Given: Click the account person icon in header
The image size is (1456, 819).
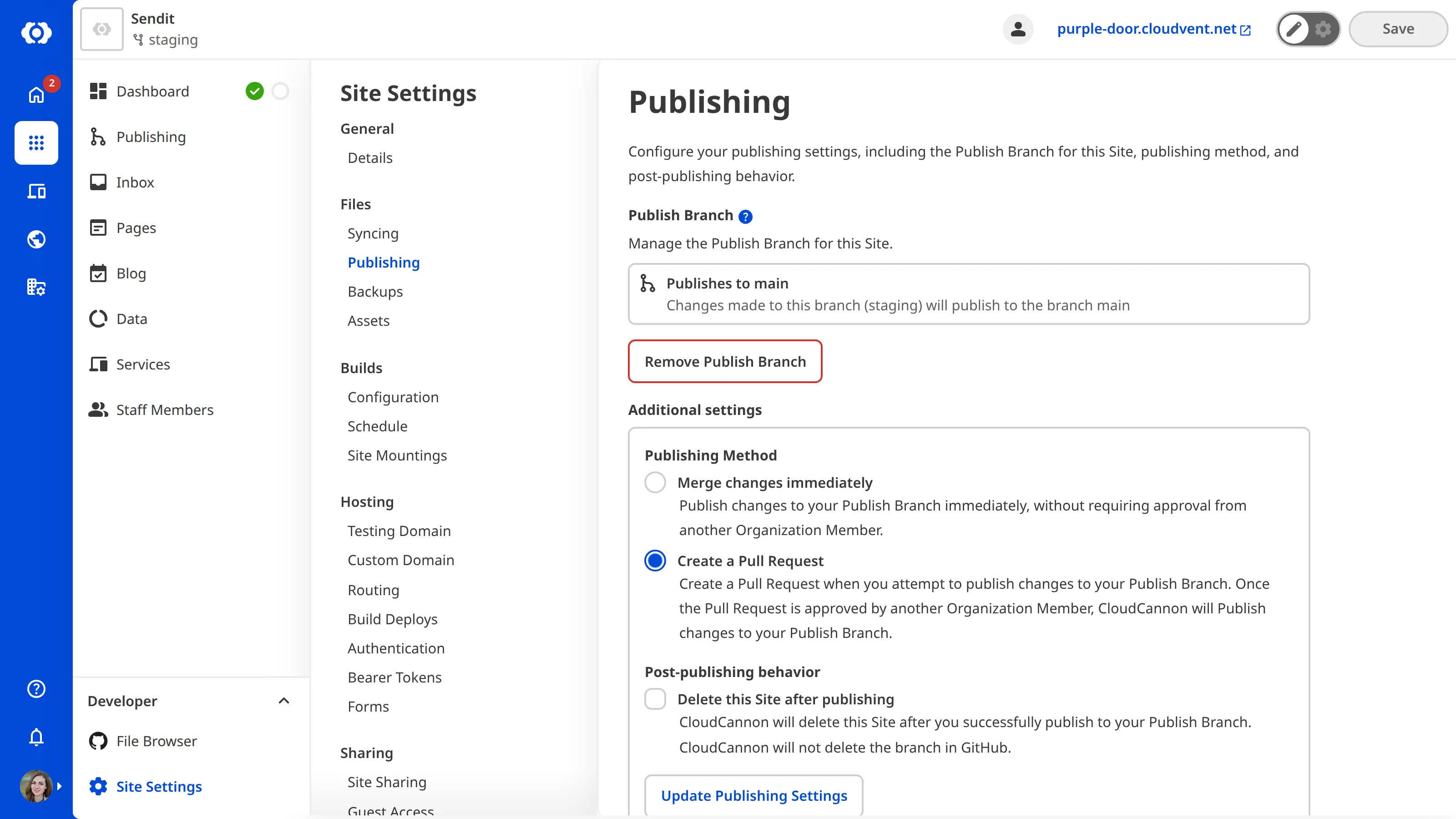Looking at the screenshot, I should pyautogui.click(x=1018, y=29).
